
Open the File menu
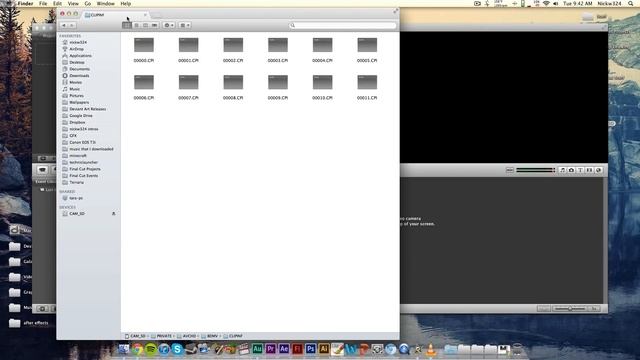[43, 3]
